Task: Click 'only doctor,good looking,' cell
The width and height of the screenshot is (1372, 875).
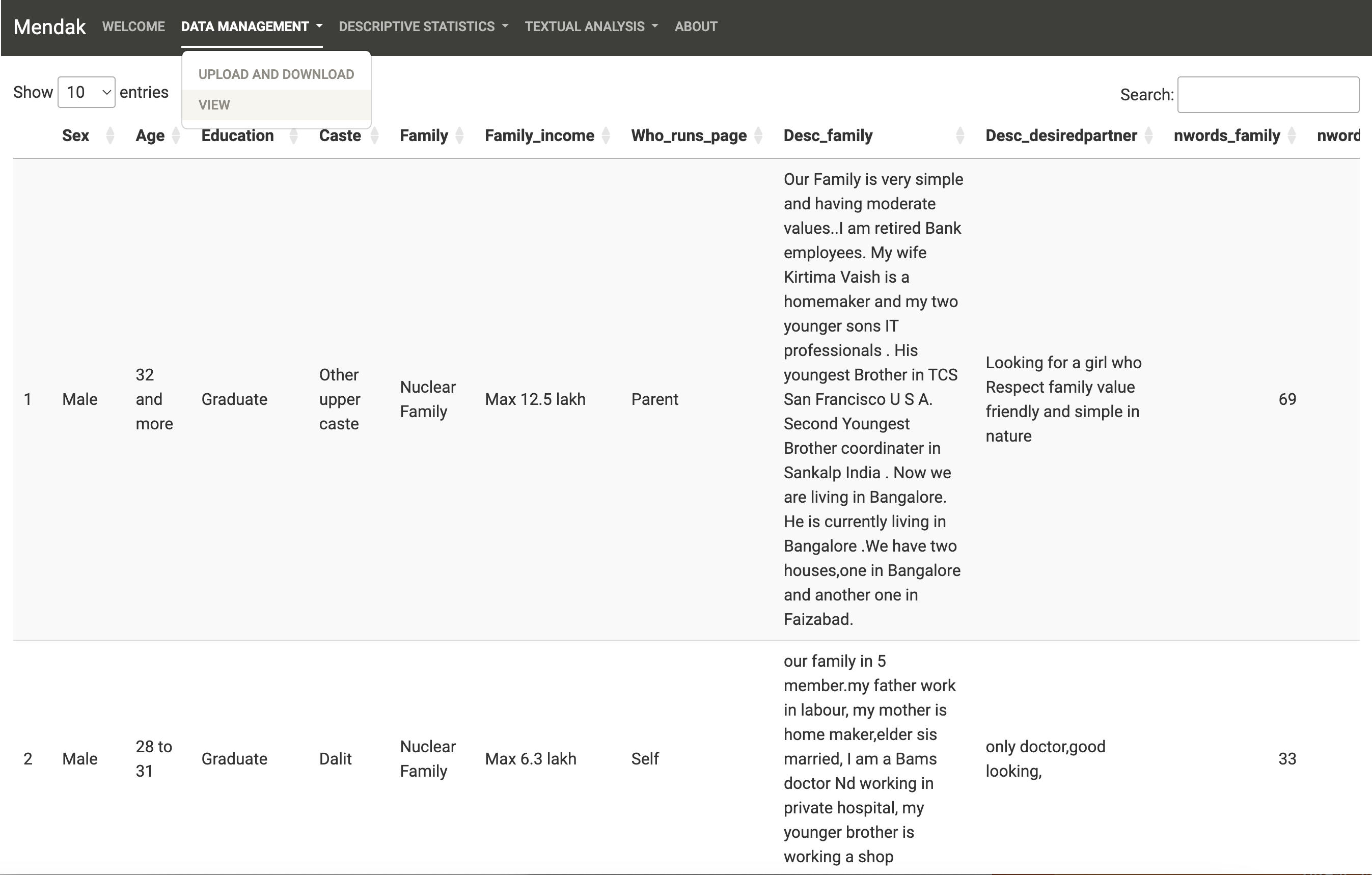Action: [1045, 759]
